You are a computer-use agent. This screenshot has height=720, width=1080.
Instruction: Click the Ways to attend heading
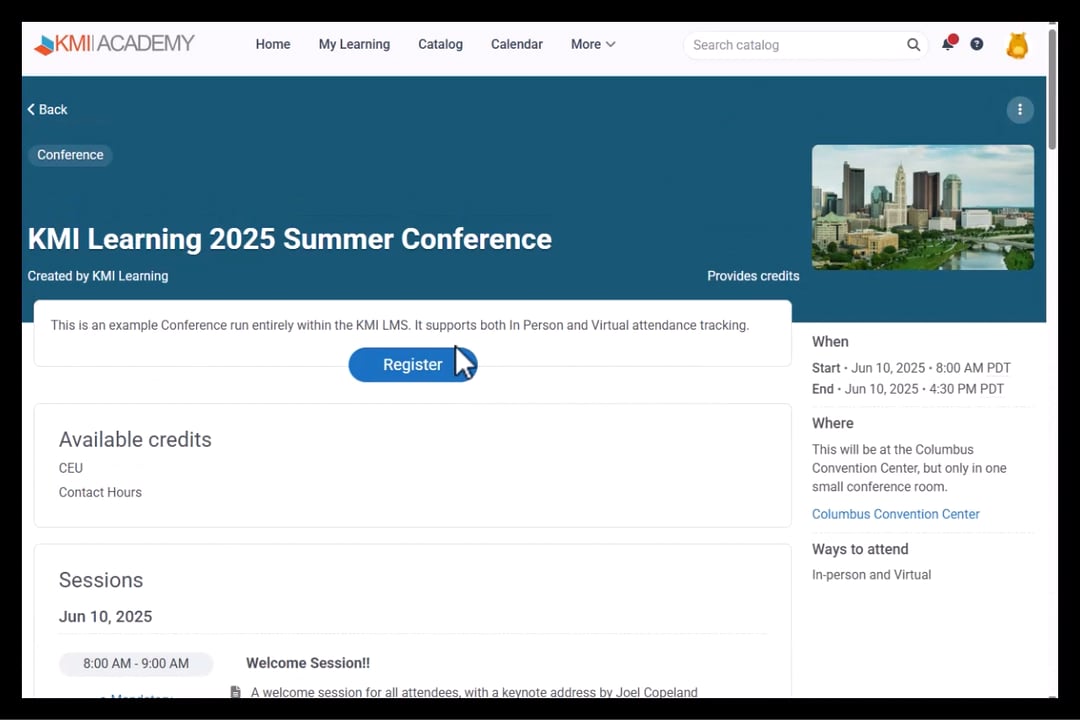860,549
